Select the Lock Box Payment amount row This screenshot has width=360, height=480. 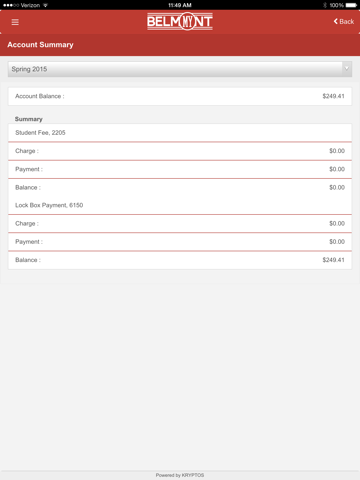click(180, 242)
